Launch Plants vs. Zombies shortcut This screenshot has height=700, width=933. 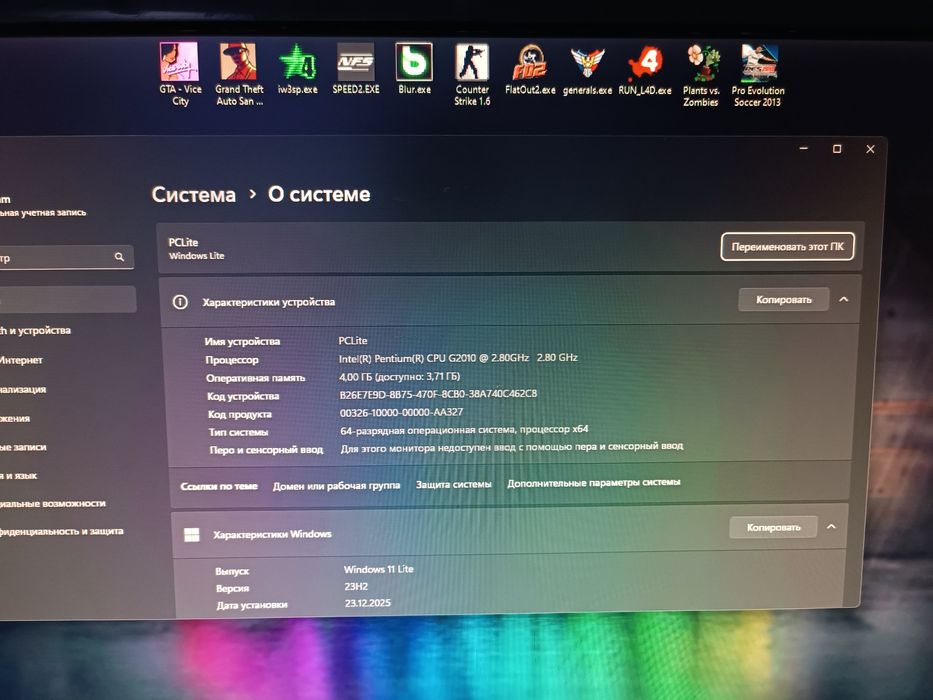pos(701,76)
